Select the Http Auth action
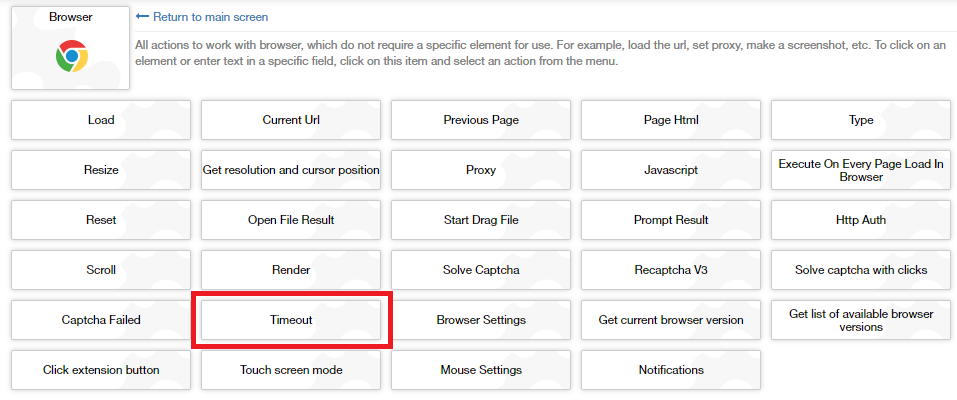The height and width of the screenshot is (400, 957). pos(861,220)
